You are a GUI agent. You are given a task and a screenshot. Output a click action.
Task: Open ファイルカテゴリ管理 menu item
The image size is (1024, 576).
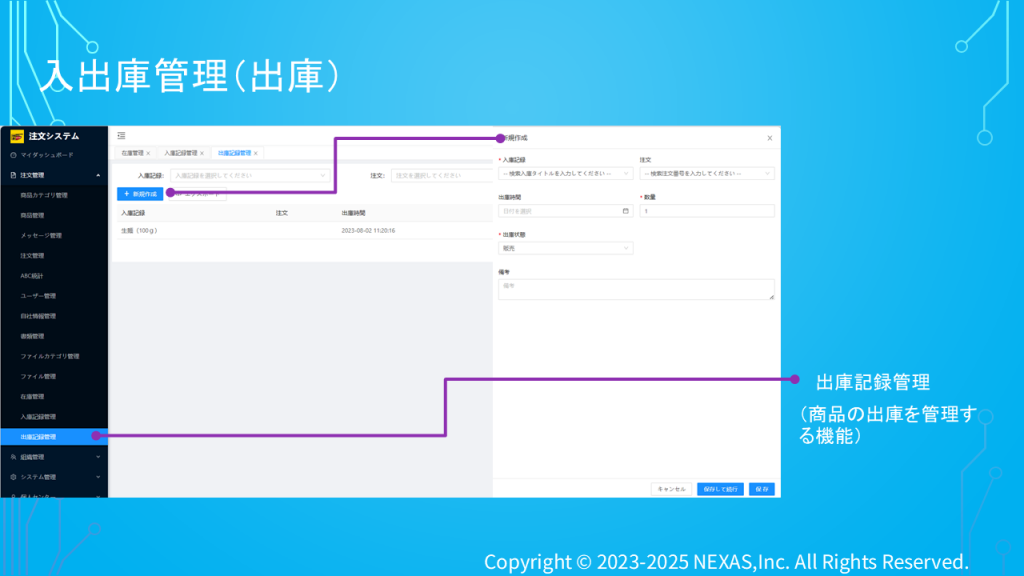coord(50,357)
